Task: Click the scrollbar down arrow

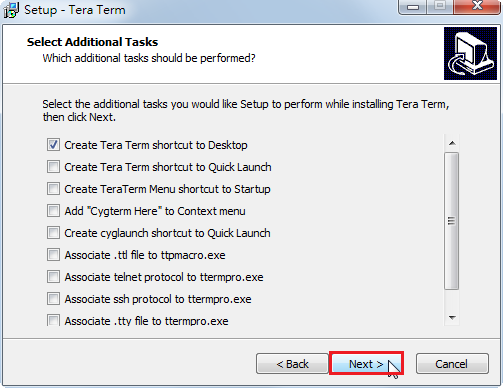Action: 452,317
